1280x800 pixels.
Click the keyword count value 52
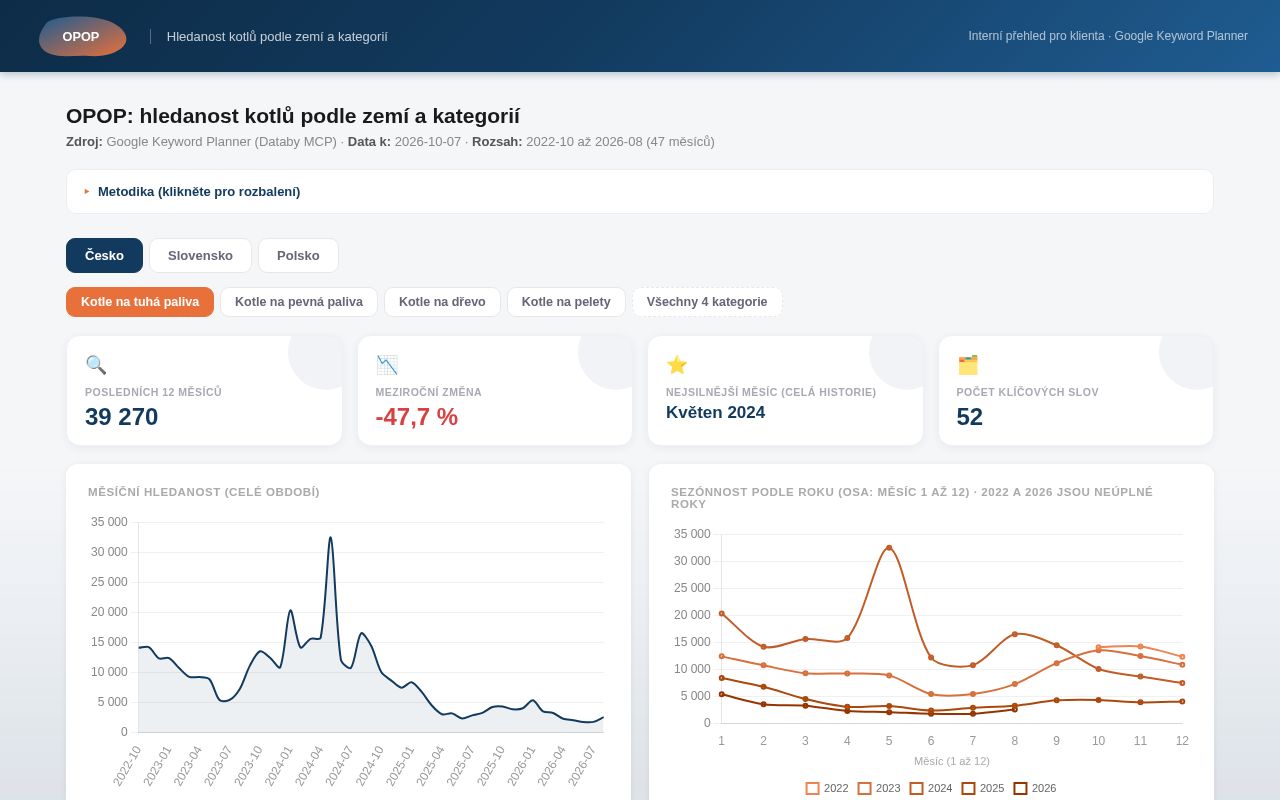pos(970,417)
